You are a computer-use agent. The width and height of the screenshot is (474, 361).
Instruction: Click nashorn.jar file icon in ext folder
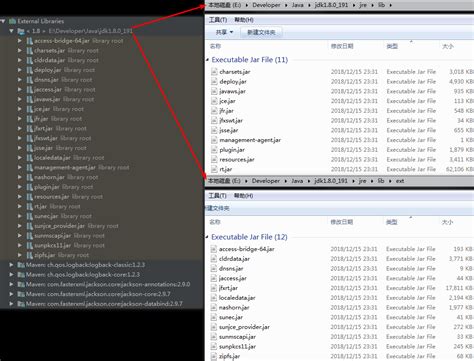point(214,307)
